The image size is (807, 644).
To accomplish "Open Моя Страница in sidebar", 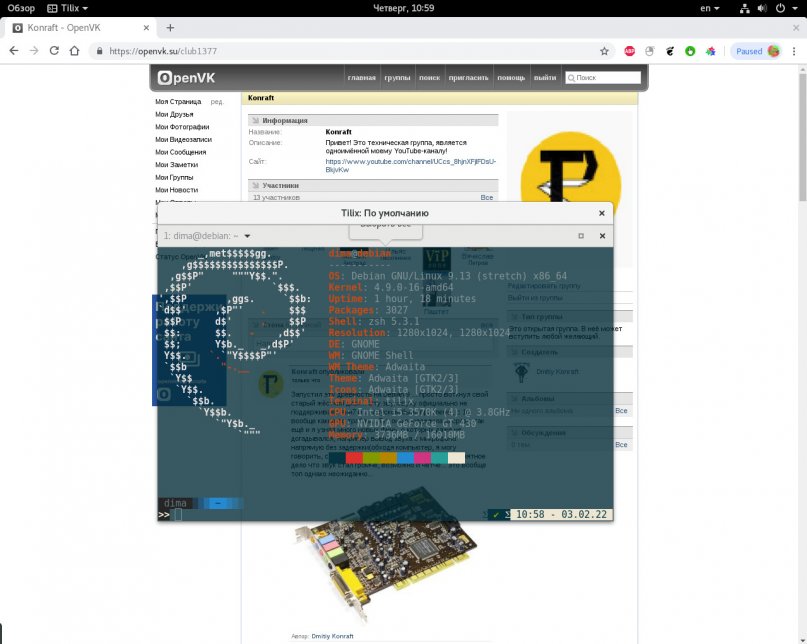I will [178, 102].
